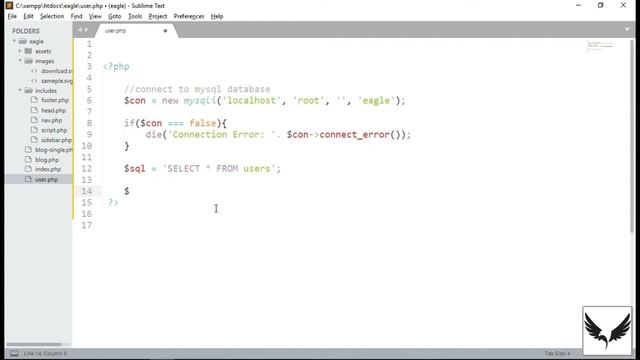
Task: Click the nav.php file icon
Action: point(34,120)
